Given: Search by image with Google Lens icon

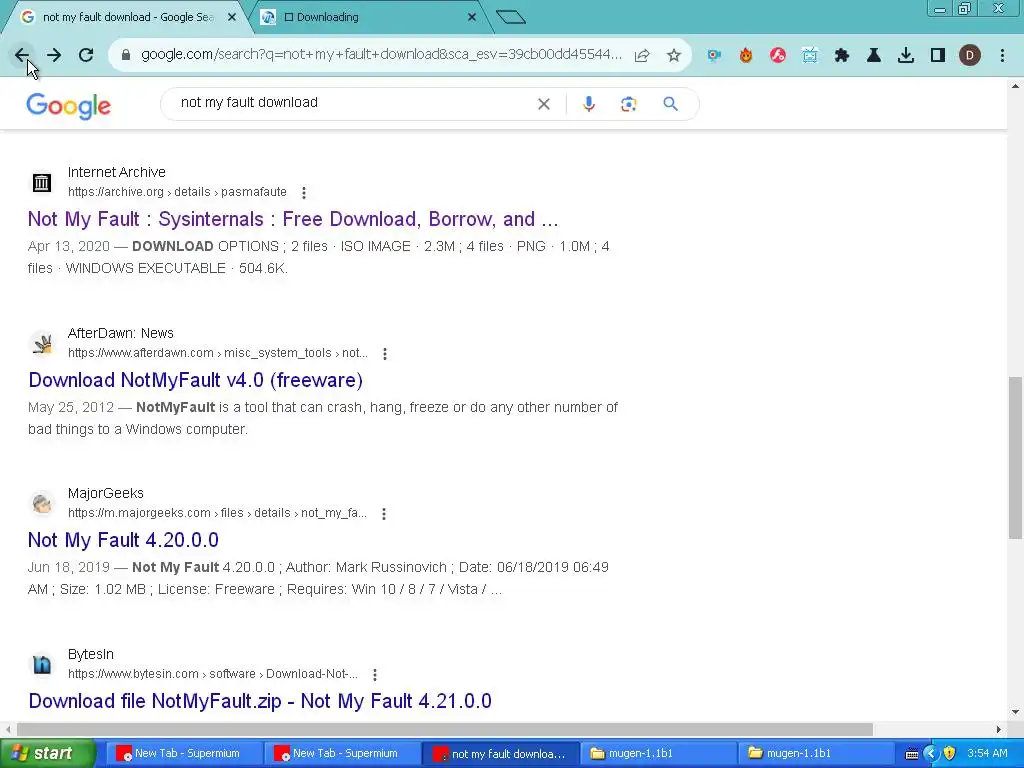Looking at the screenshot, I should tap(628, 104).
